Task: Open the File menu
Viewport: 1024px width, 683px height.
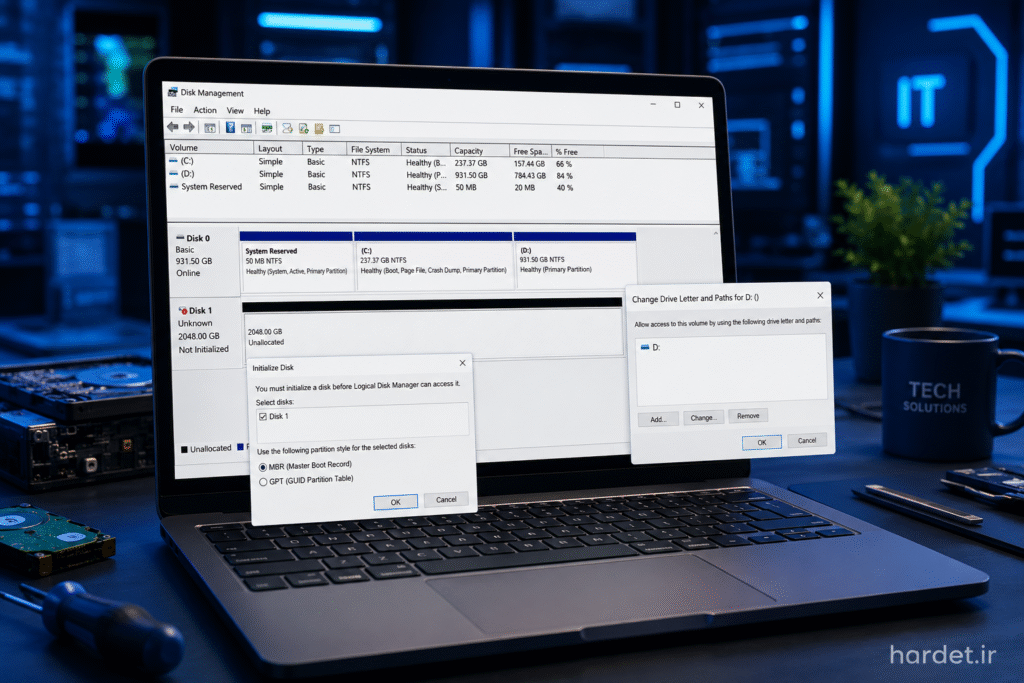Action: [176, 110]
